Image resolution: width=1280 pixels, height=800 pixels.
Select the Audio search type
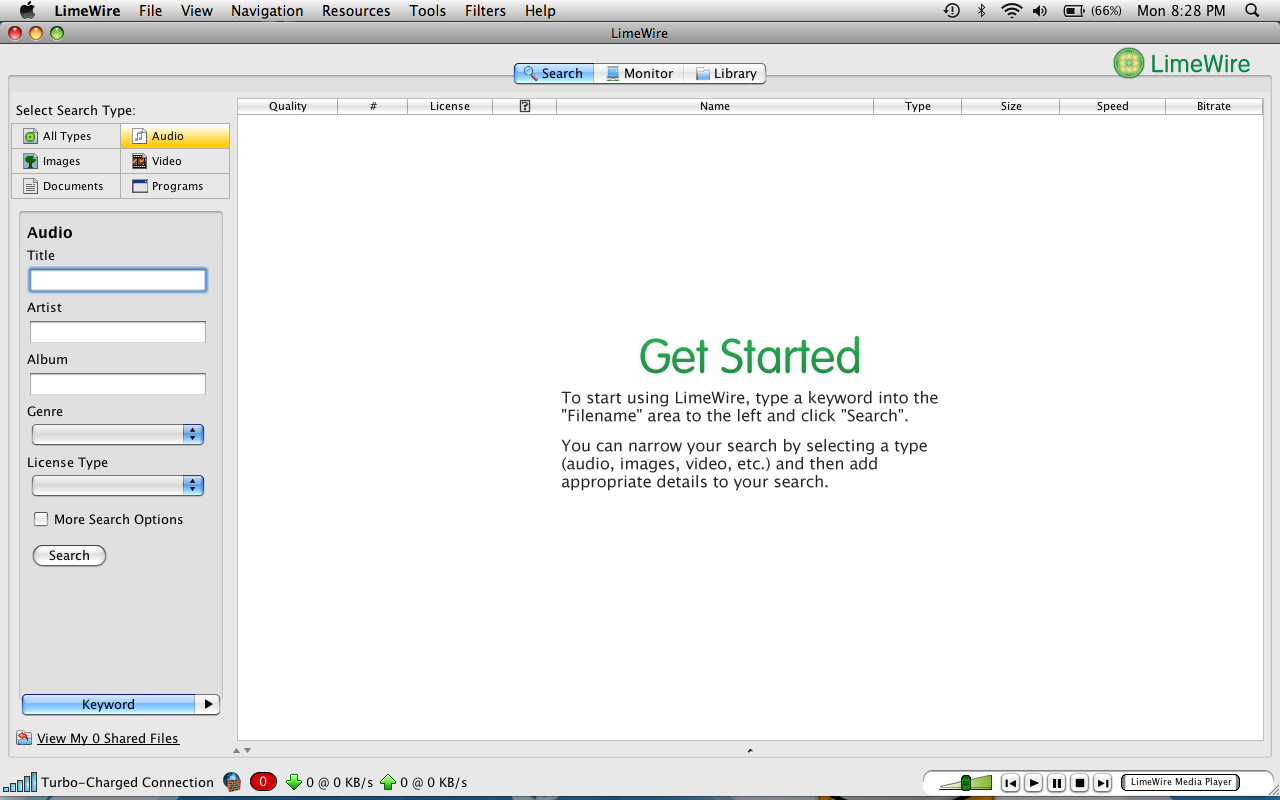175,136
